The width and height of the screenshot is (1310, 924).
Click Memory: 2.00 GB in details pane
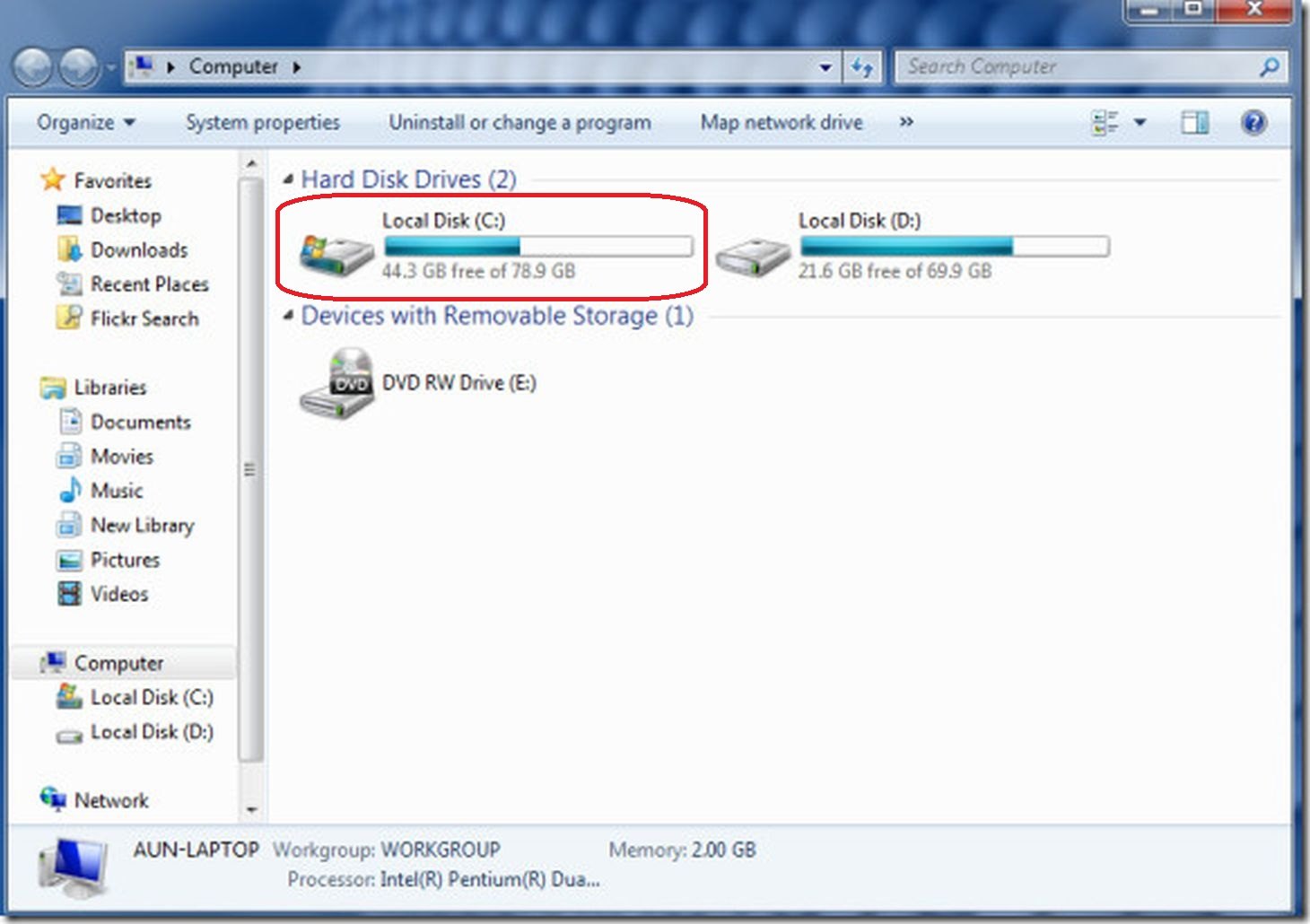tap(683, 850)
